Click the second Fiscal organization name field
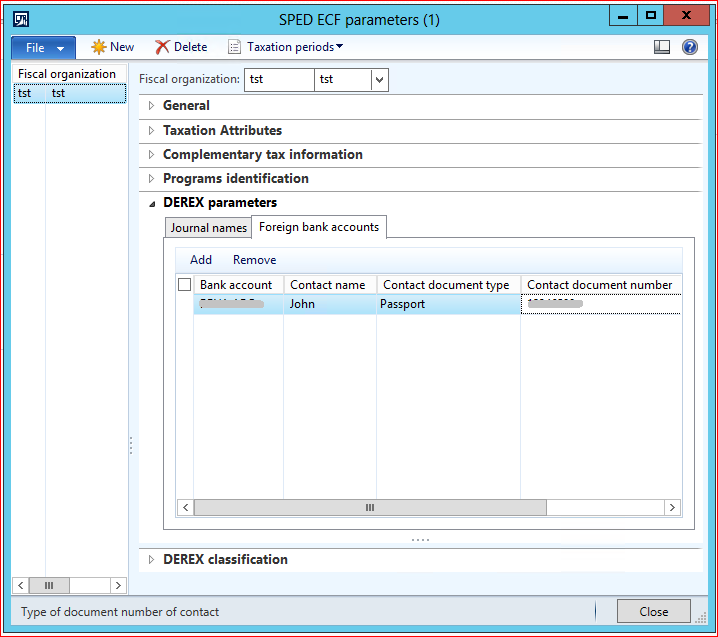The width and height of the screenshot is (718, 637). (343, 80)
